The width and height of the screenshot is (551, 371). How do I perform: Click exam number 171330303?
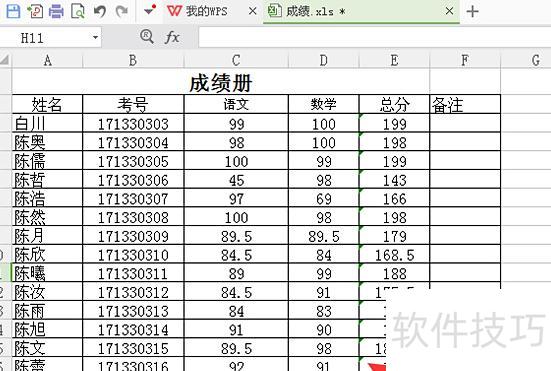point(133,123)
